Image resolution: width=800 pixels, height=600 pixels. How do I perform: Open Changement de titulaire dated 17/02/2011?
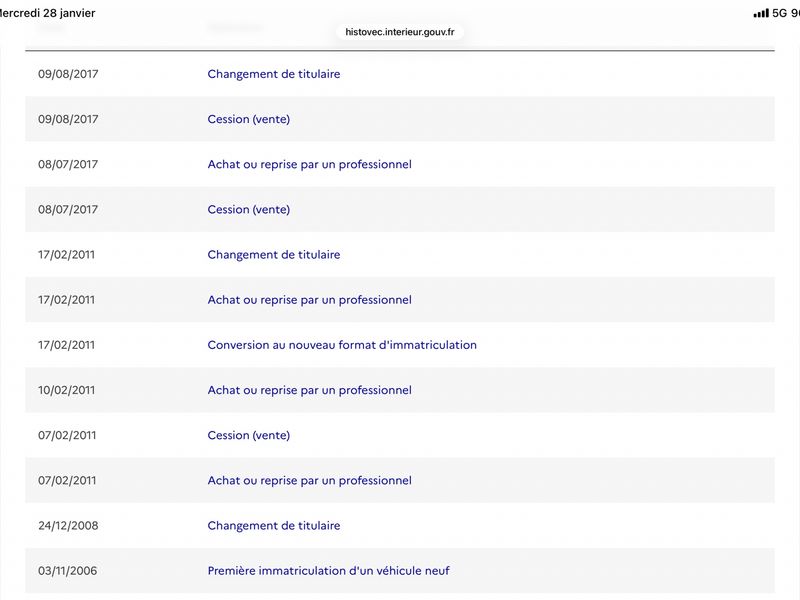273,255
